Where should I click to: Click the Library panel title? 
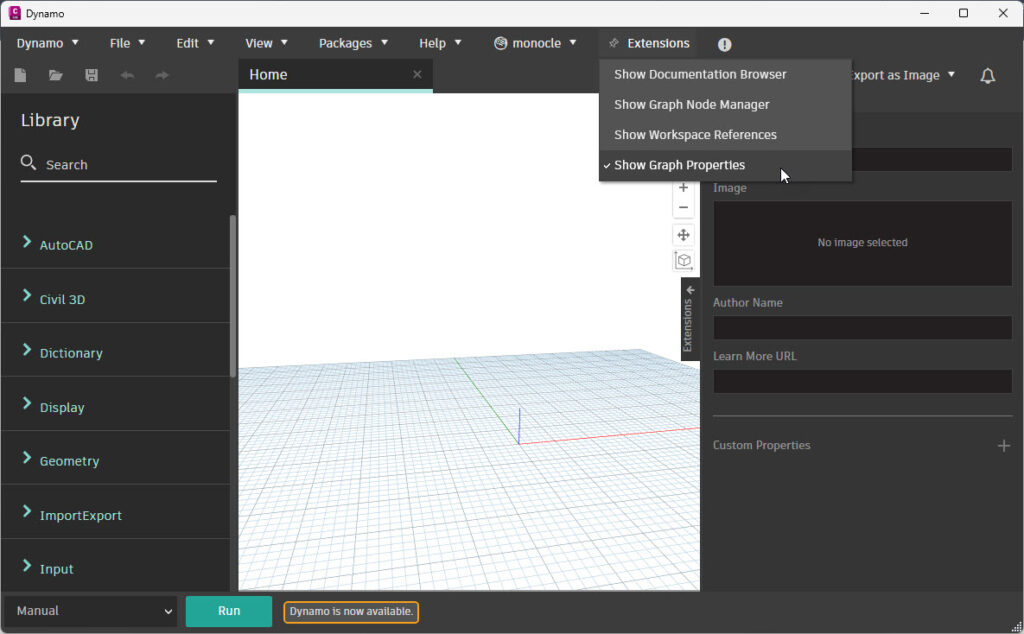pyautogui.click(x=50, y=120)
